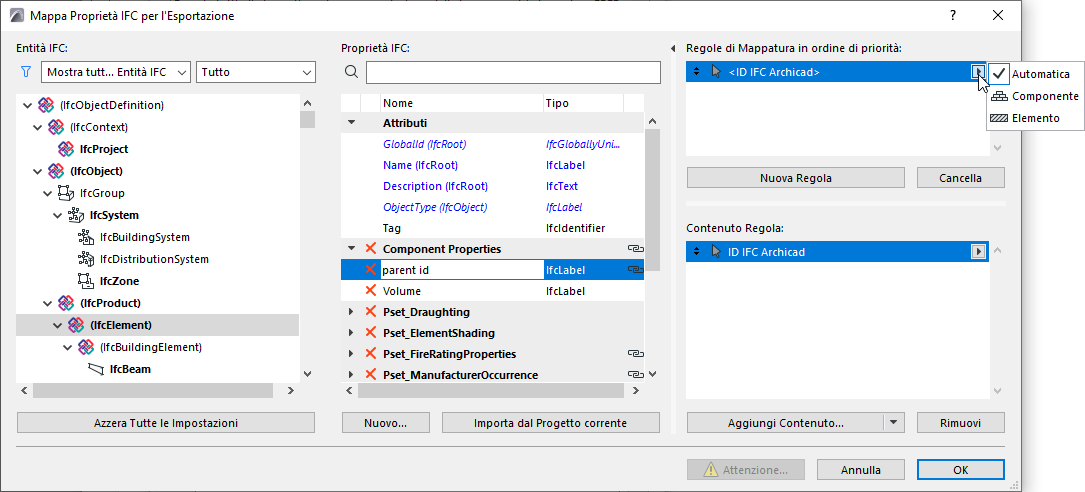Click the arrow button on ID IFC Archicad content
1085x492 pixels.
click(978, 252)
